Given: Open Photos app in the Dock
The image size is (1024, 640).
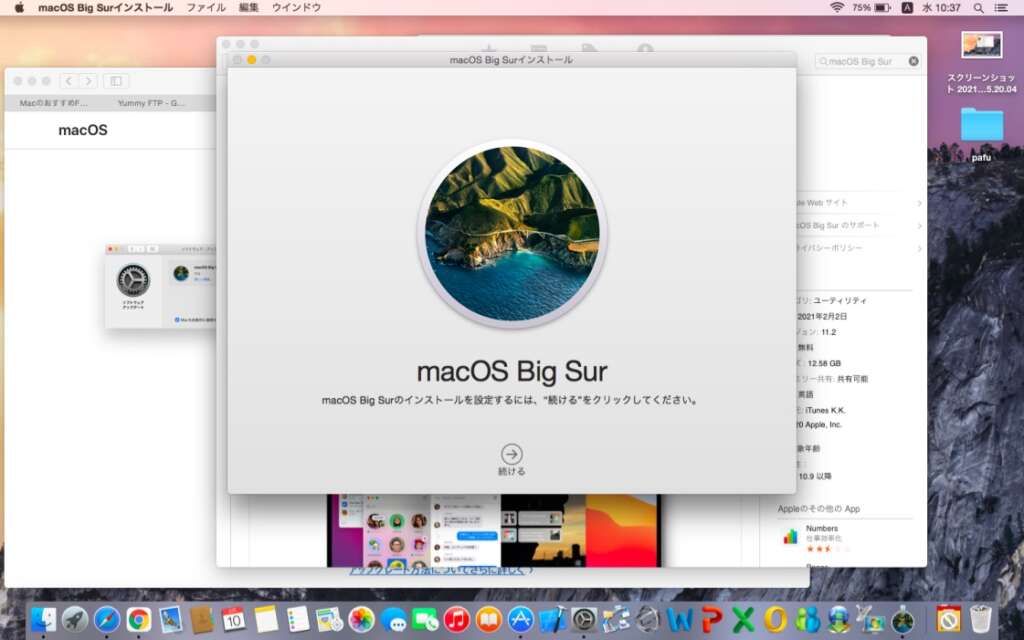Looking at the screenshot, I should tap(361, 619).
